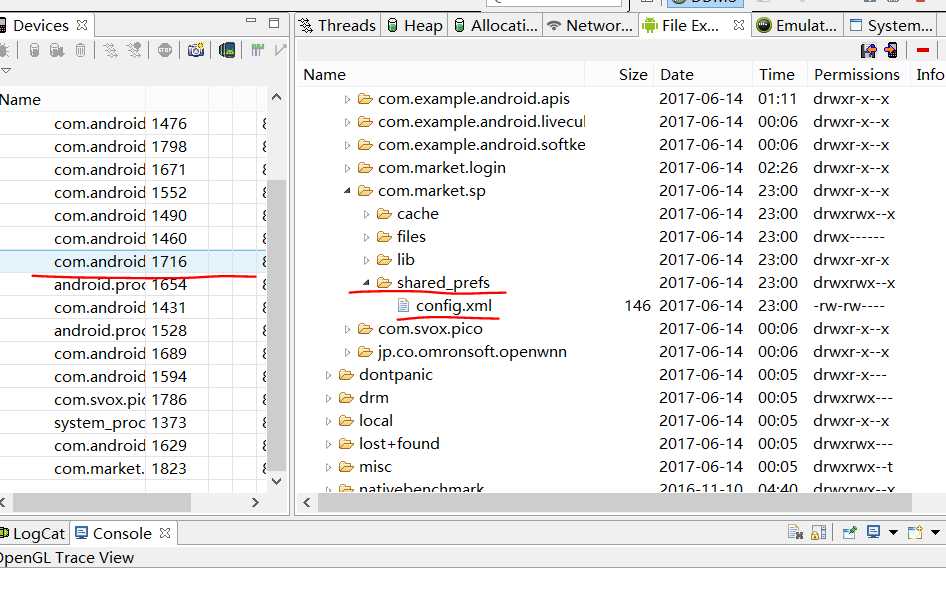Switch to the Heap tab
The width and height of the screenshot is (946, 609).
pos(415,25)
